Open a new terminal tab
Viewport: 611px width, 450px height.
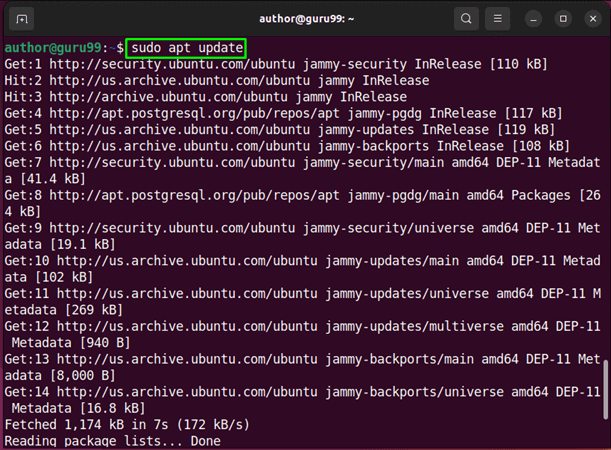pos(23,19)
